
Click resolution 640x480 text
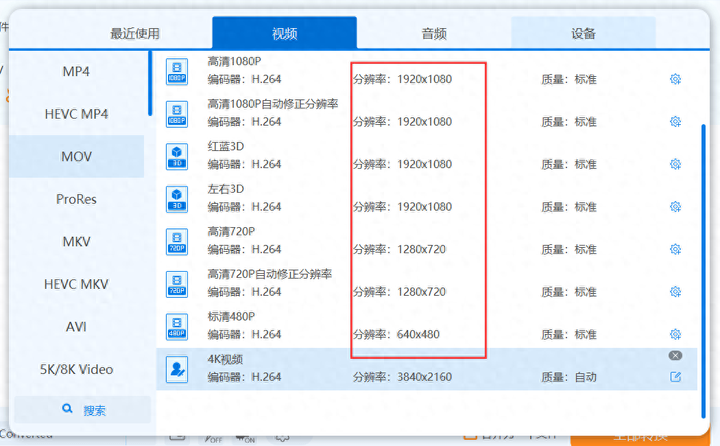pos(418,334)
